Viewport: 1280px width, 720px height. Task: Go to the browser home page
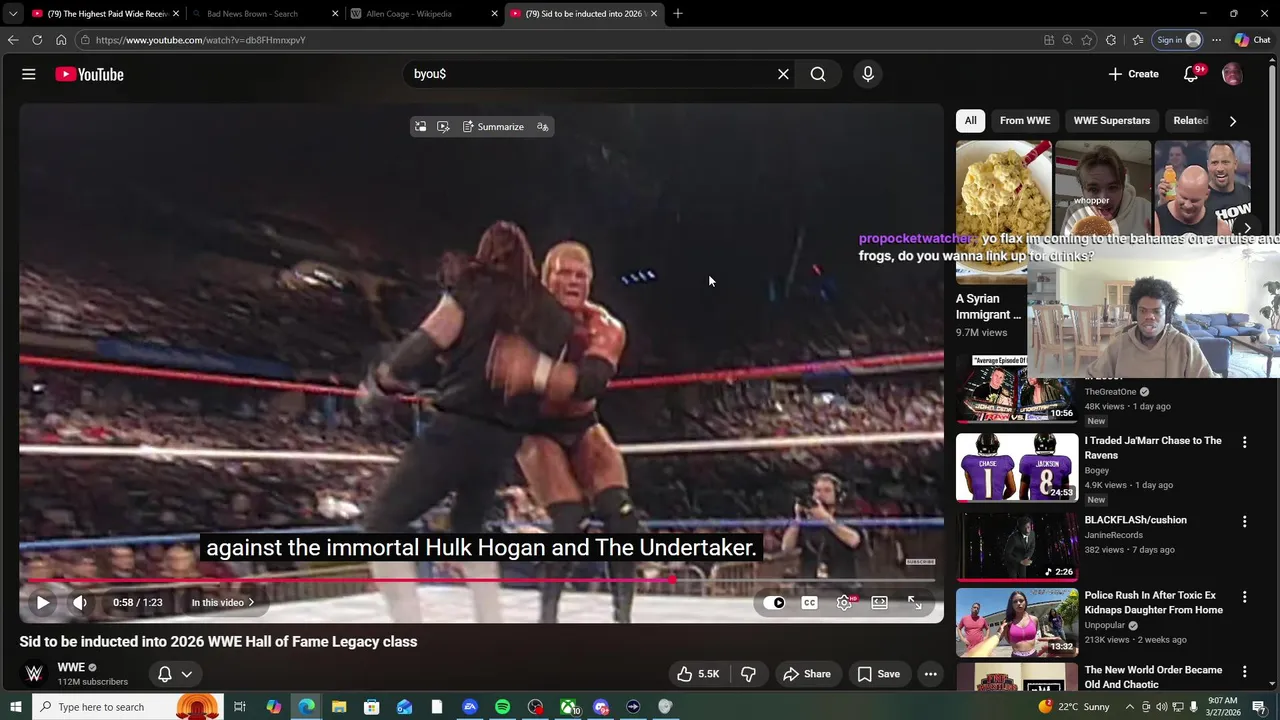[61, 40]
